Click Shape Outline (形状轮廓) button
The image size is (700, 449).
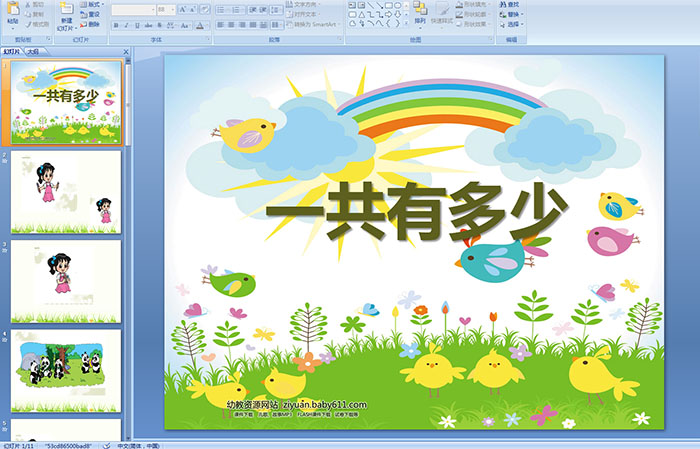474,14
